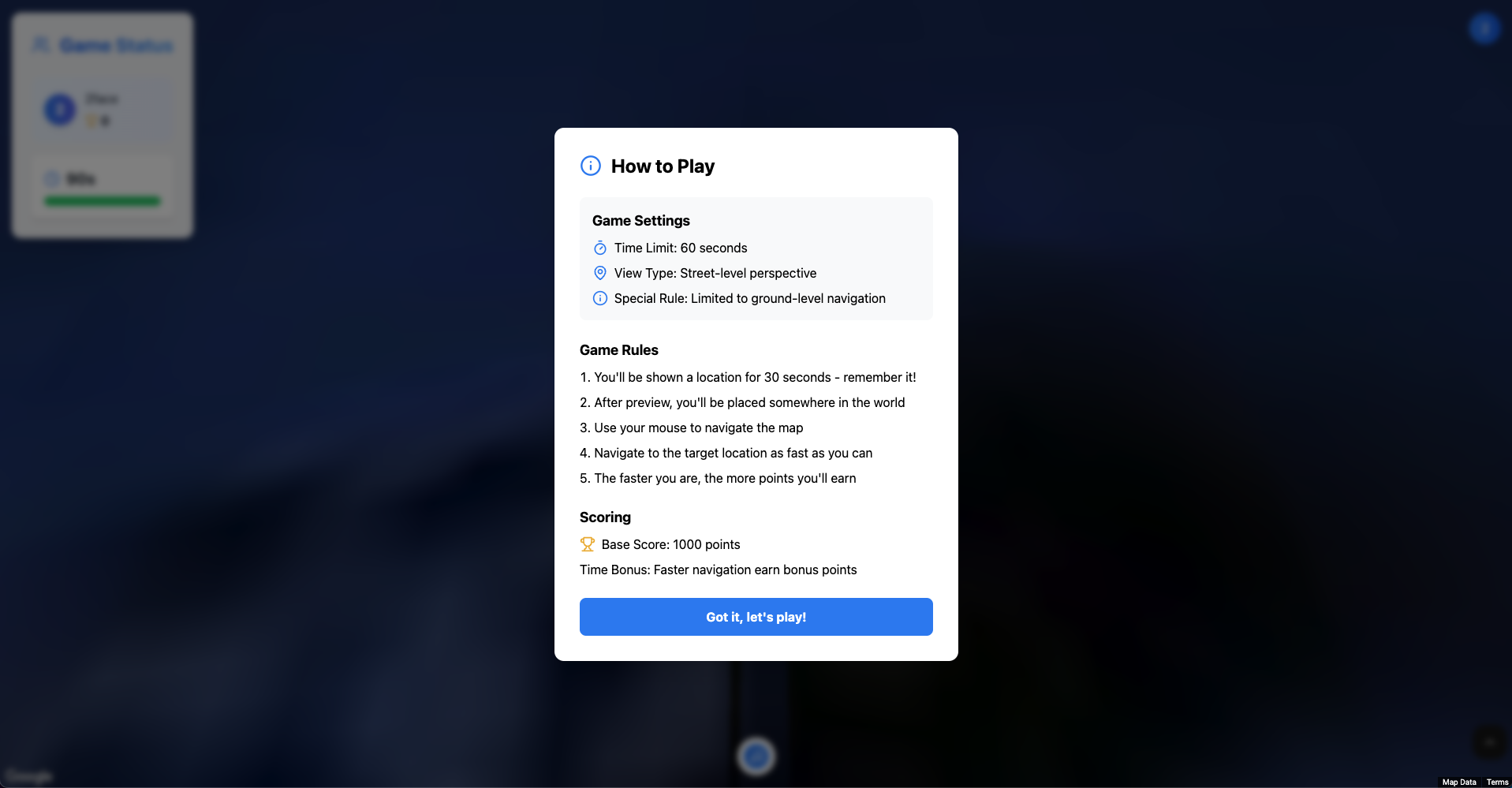The width and height of the screenshot is (1512, 788).
Task: Open the Terms link
Action: point(1497,782)
